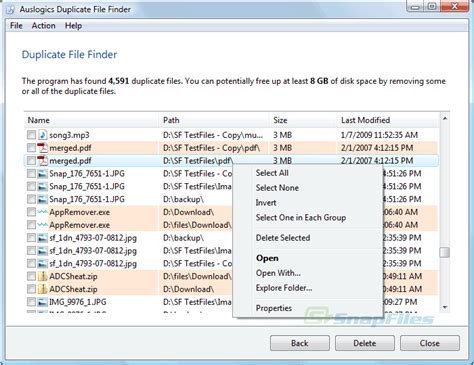Select the song3.mp3 file name
Image resolution: width=474 pixels, height=365 pixels.
tap(69, 135)
